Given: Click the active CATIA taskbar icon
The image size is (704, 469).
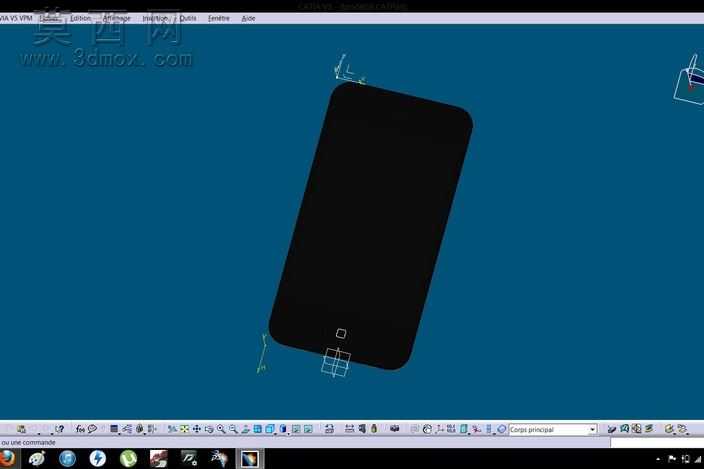Looking at the screenshot, I should coord(250,458).
